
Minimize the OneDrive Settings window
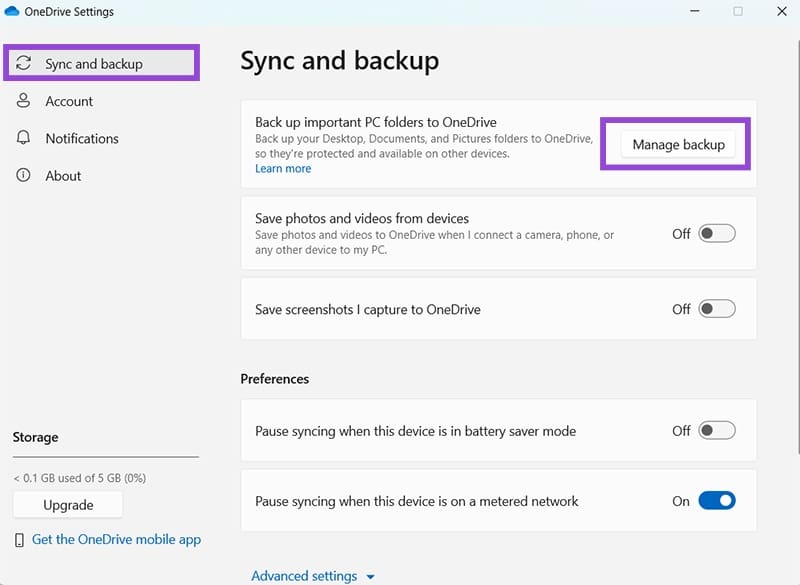[x=691, y=12]
